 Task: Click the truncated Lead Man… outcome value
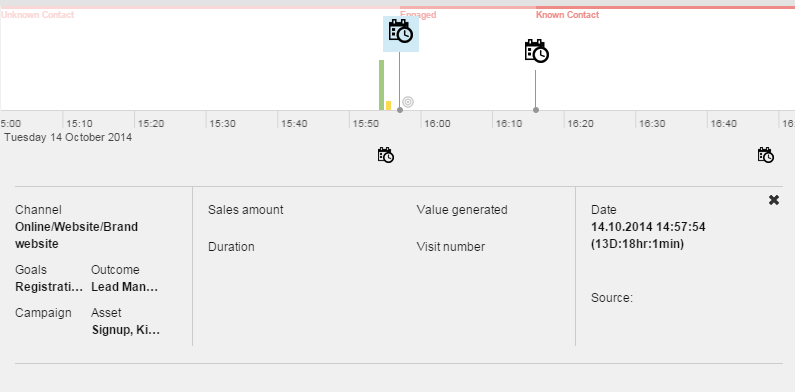click(x=124, y=287)
